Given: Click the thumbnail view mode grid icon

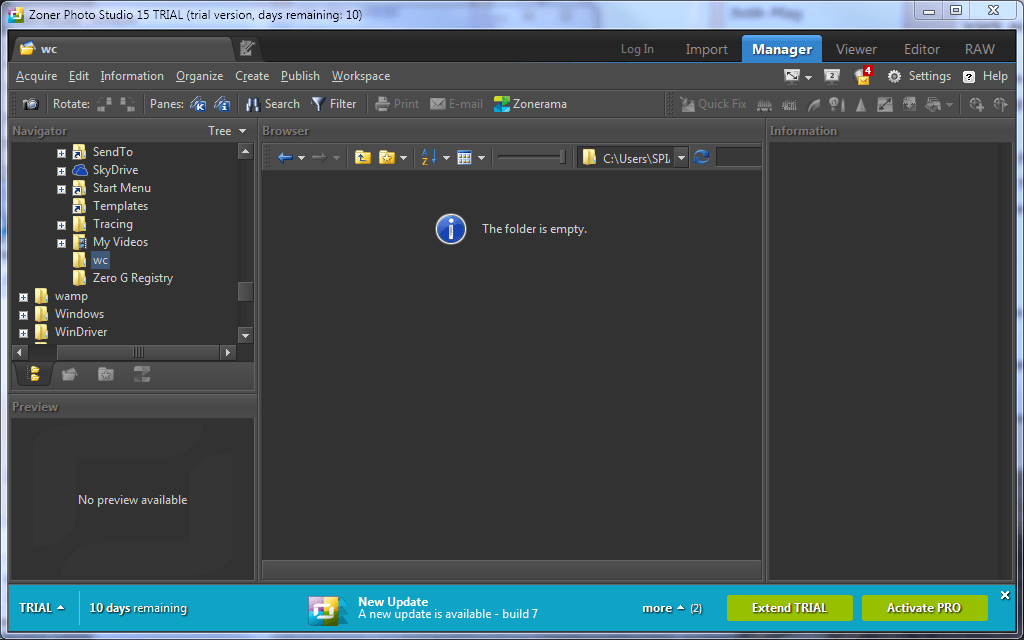Looking at the screenshot, I should point(464,157).
